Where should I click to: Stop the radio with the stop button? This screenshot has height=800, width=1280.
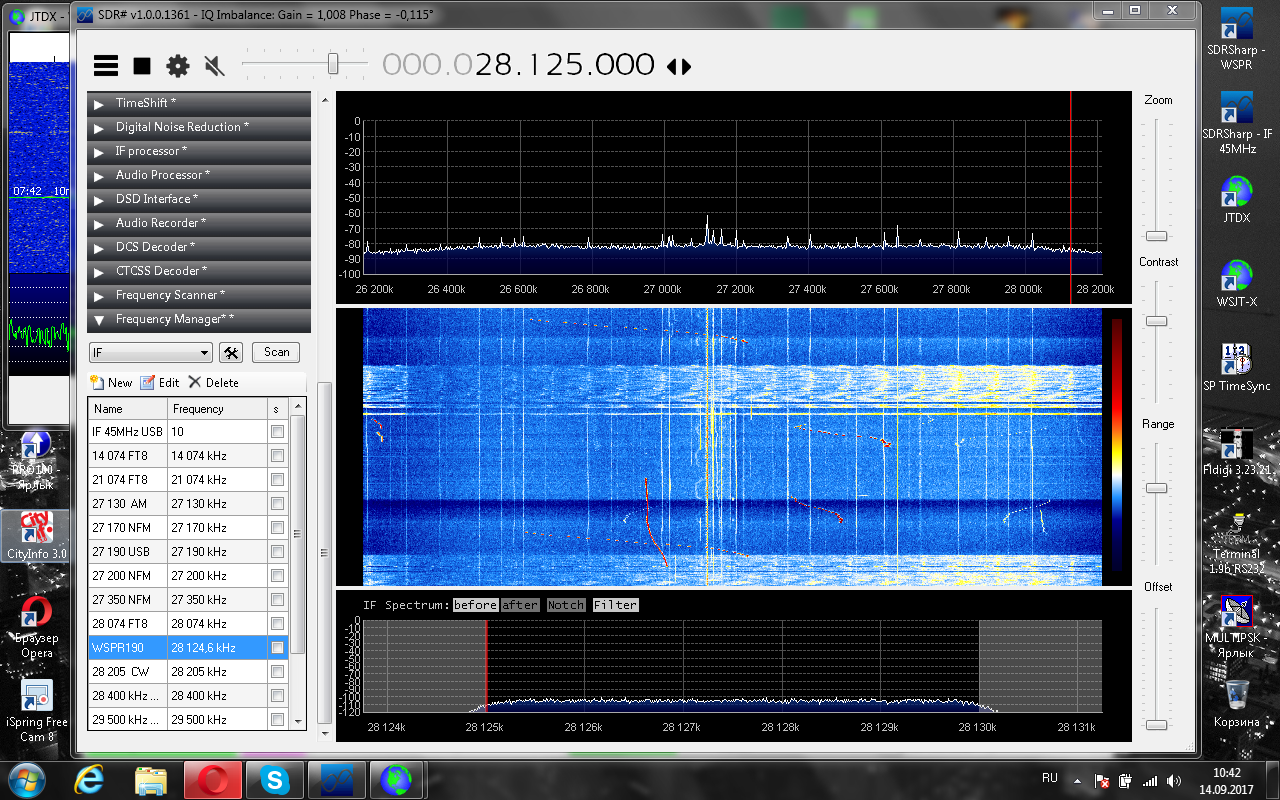(142, 66)
